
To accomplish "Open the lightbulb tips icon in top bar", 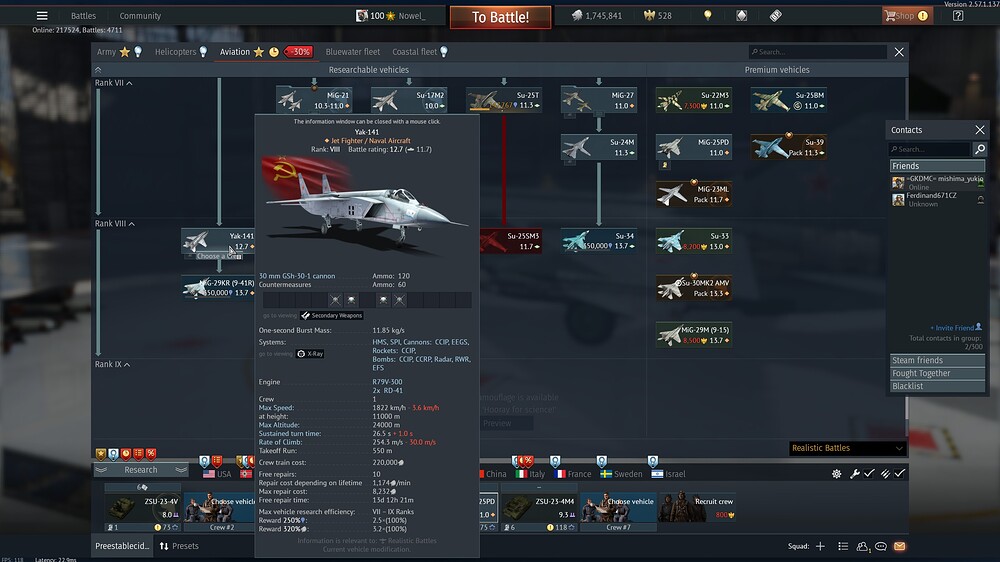I will click(707, 16).
